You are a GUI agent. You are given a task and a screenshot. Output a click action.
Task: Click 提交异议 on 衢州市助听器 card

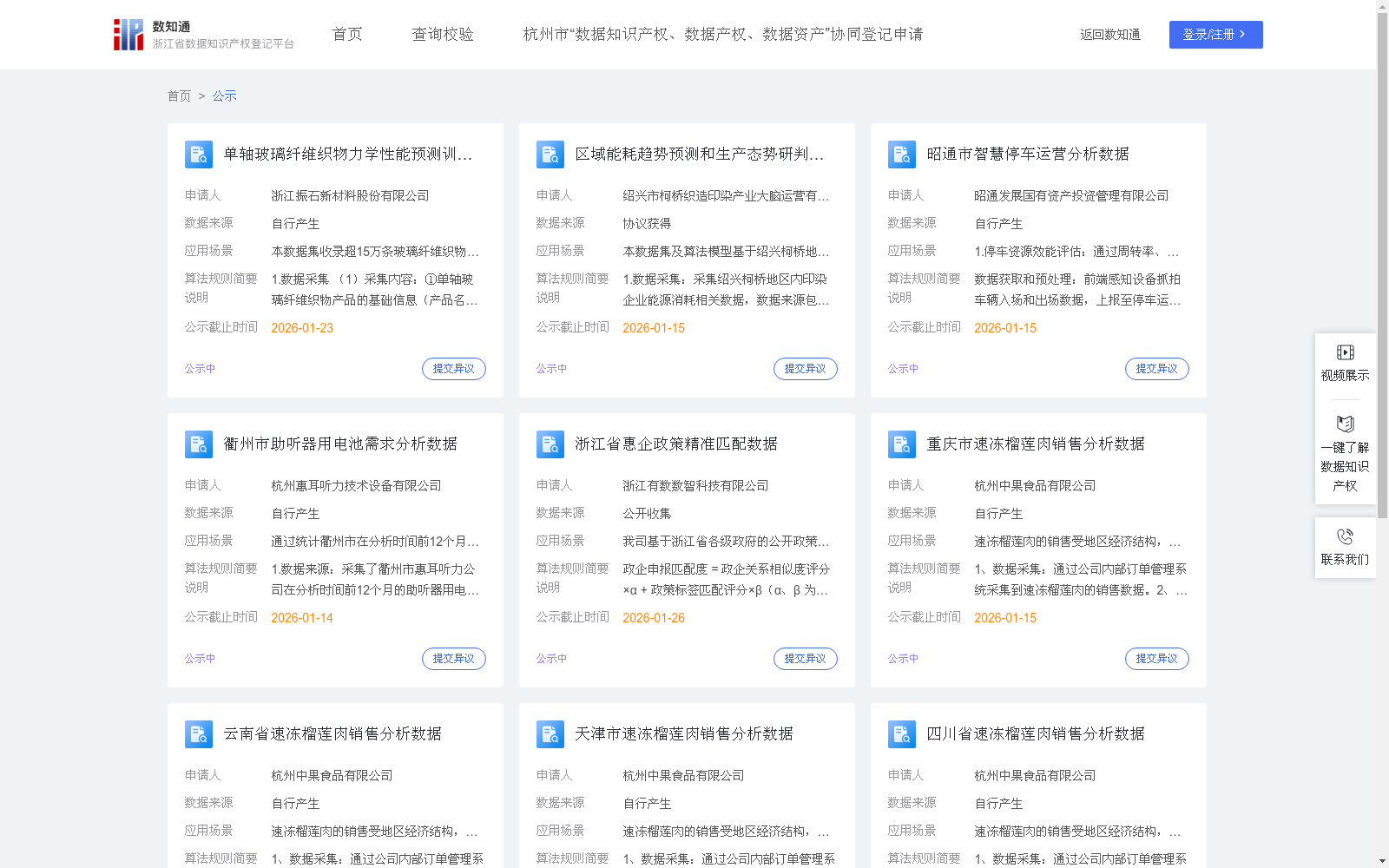click(454, 659)
